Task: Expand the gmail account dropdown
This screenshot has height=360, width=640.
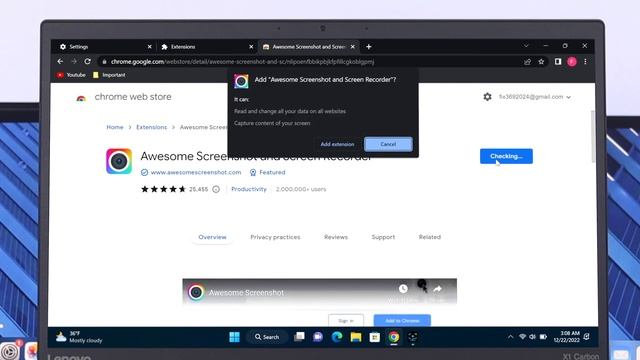Action: tap(535, 97)
